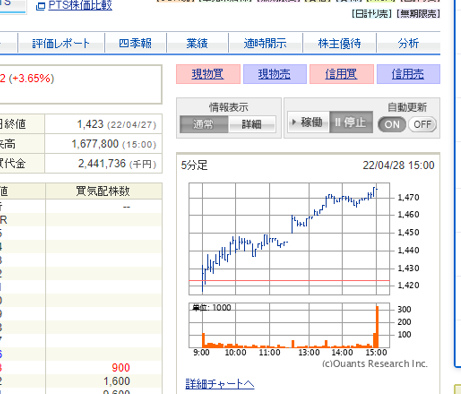Click the 信用買 button
461x394 pixels.
tap(341, 74)
